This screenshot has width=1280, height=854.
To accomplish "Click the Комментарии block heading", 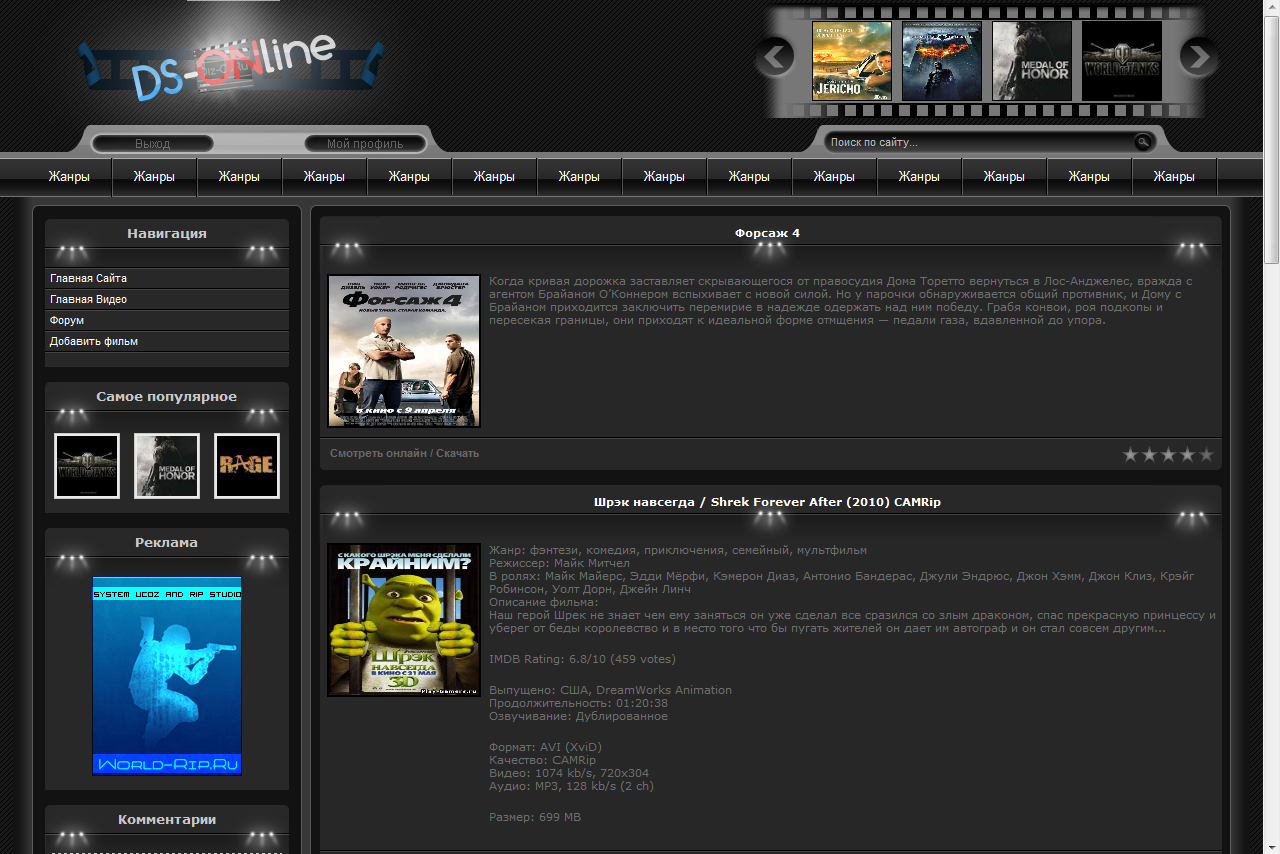I will (x=167, y=819).
